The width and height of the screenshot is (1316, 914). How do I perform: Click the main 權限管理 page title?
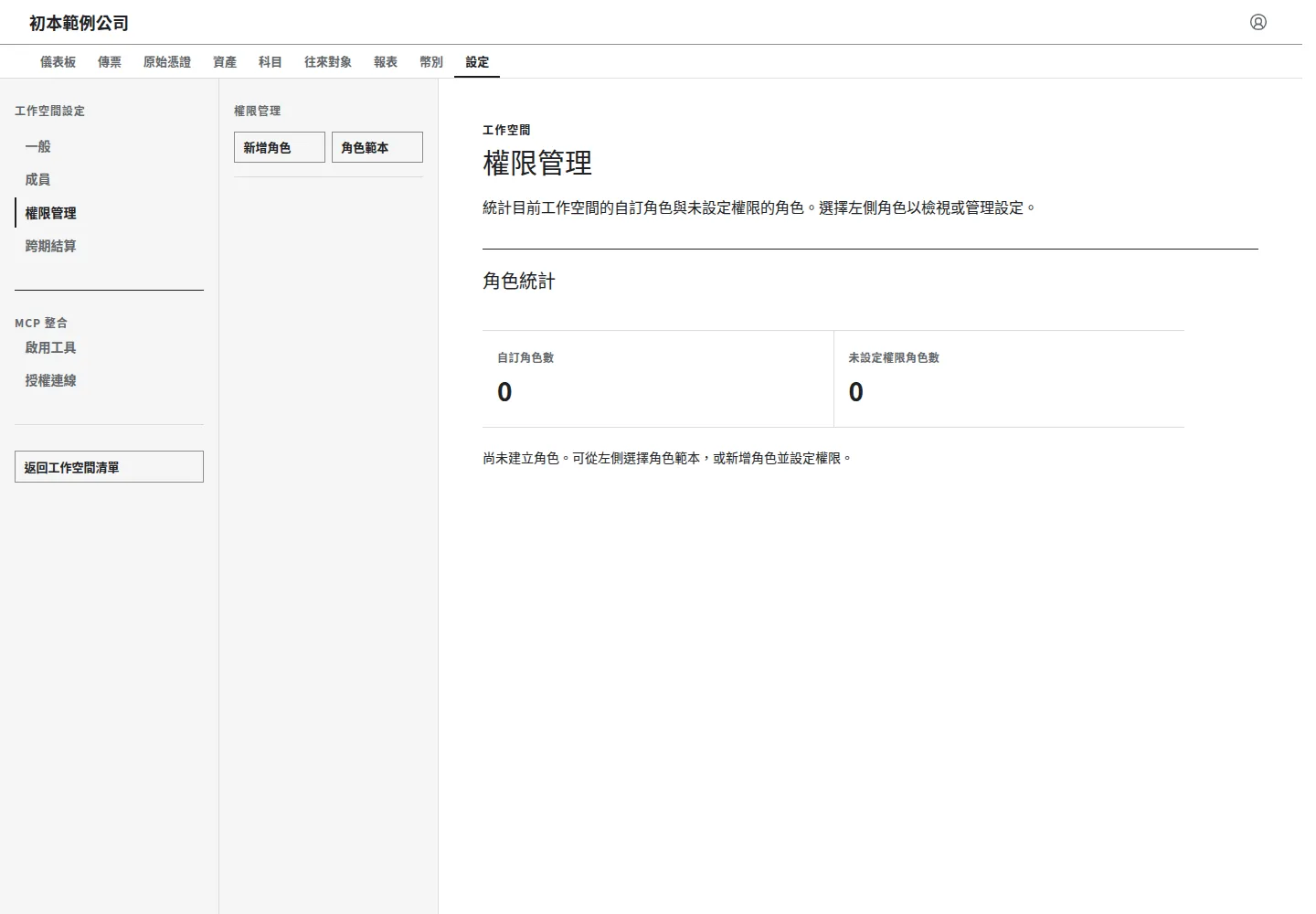point(537,163)
